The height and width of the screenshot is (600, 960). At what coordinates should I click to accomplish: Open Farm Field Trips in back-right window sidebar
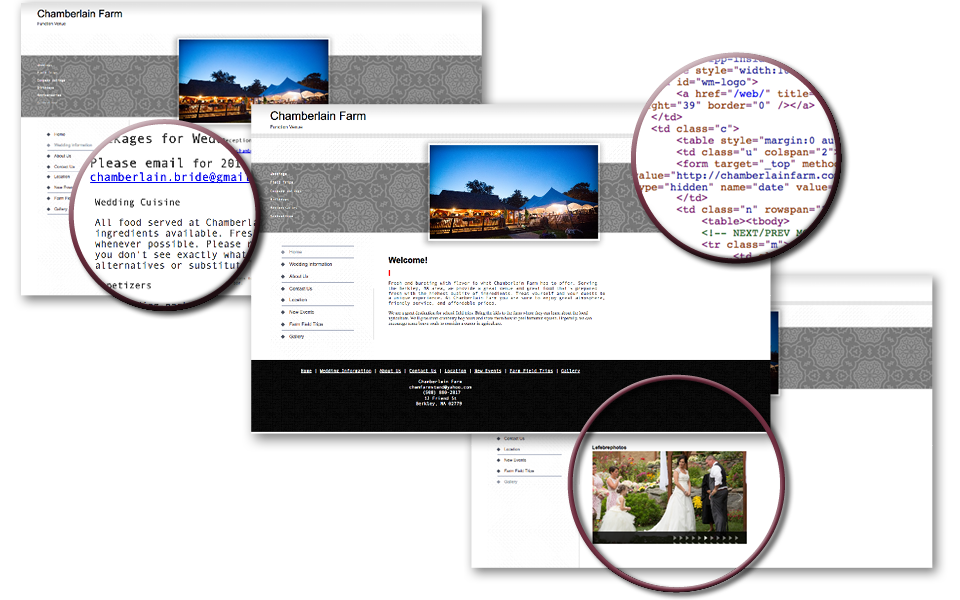tap(519, 471)
